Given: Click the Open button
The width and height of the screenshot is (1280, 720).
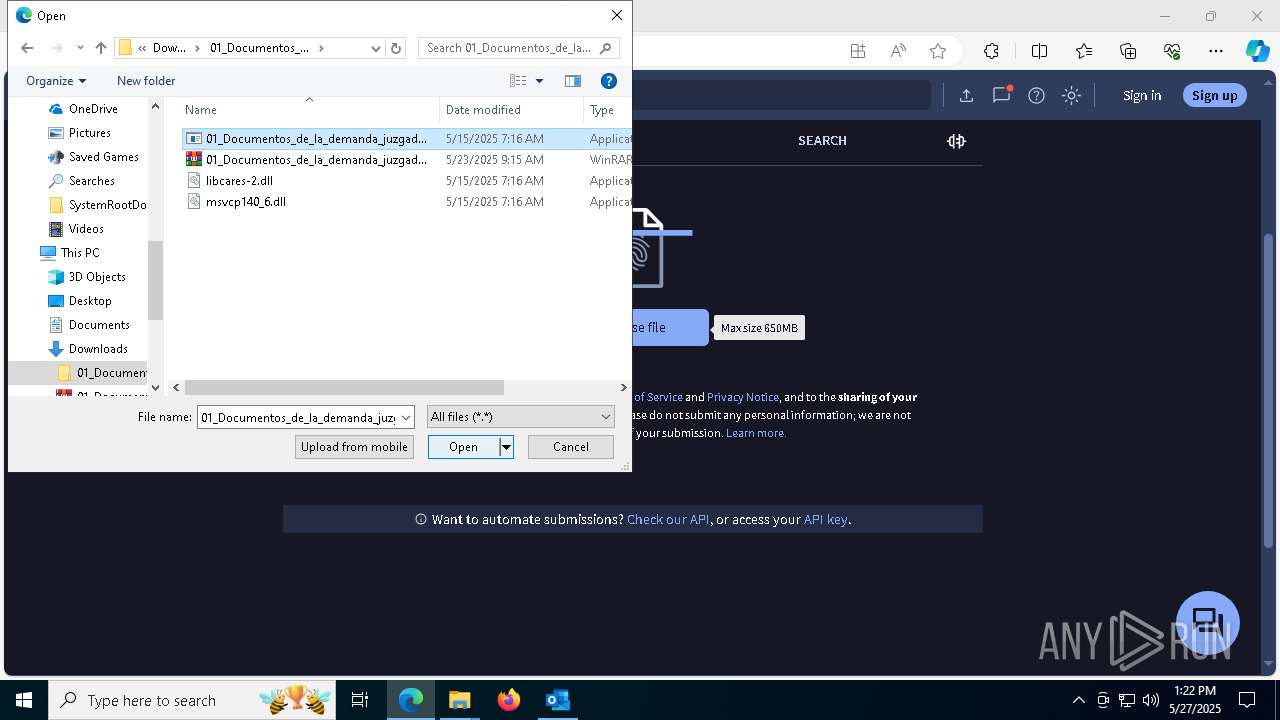Looking at the screenshot, I should (463, 447).
